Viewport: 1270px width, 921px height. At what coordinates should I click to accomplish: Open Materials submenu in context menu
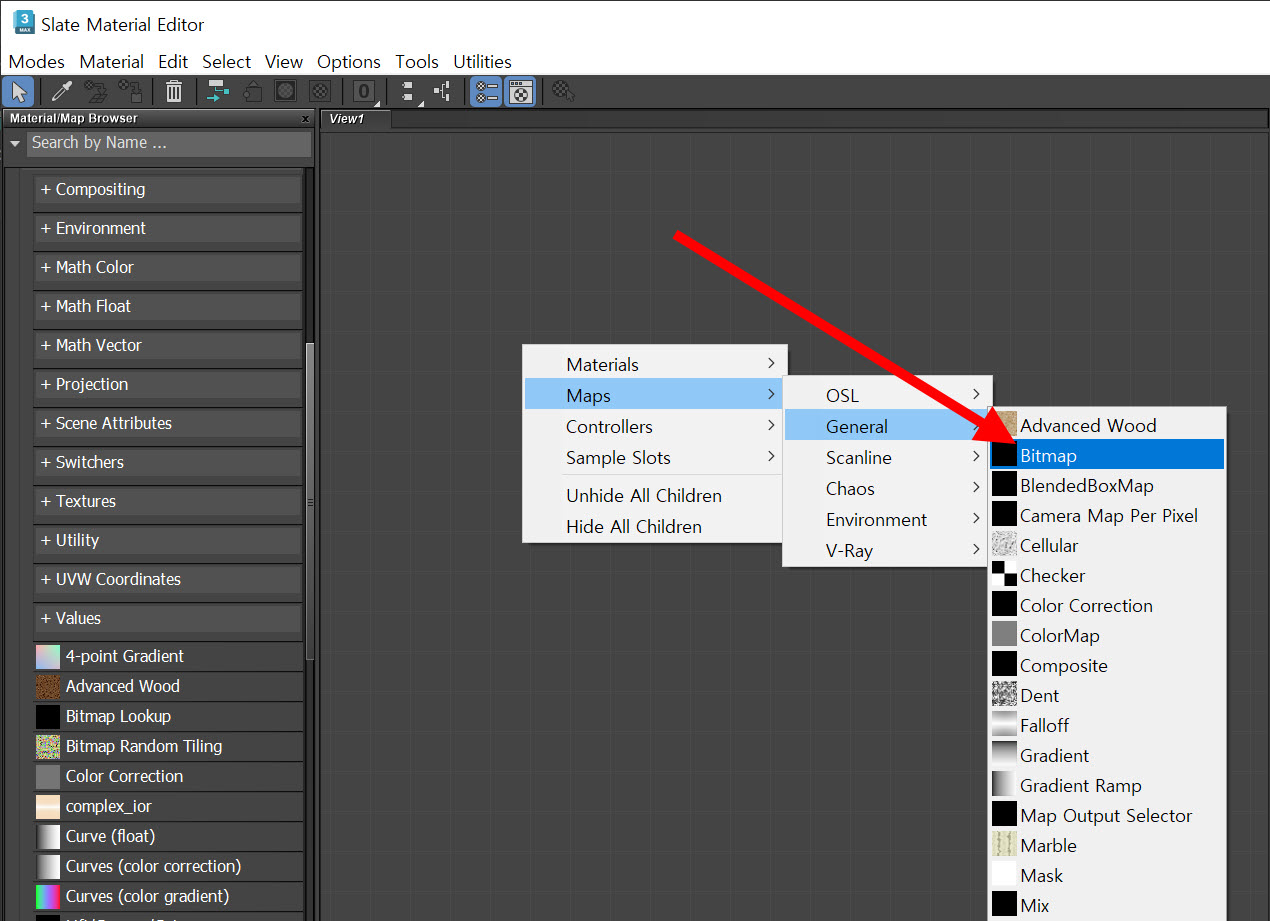[x=655, y=365]
